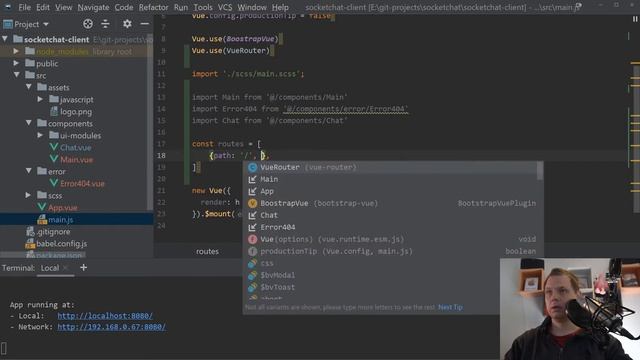The height and width of the screenshot is (360, 640).
Task: Click the locate/scroll-from-source target icon
Action: tap(88, 24)
